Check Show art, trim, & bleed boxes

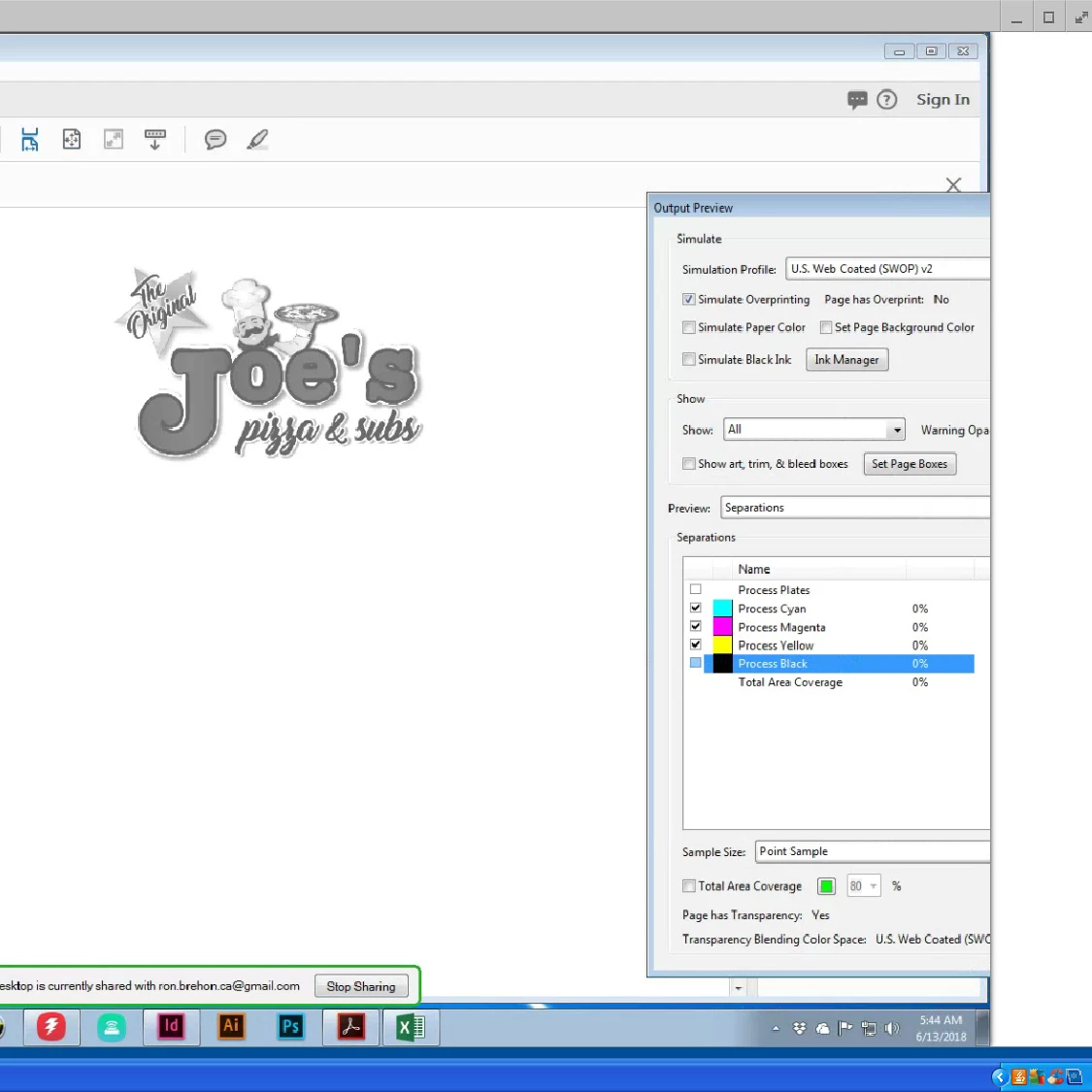689,464
